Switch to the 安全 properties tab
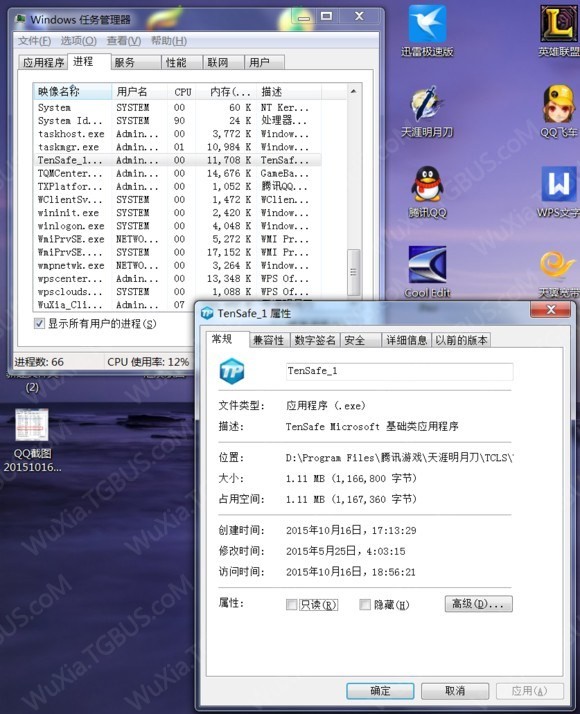Viewport: 580px width, 714px height. pos(360,340)
